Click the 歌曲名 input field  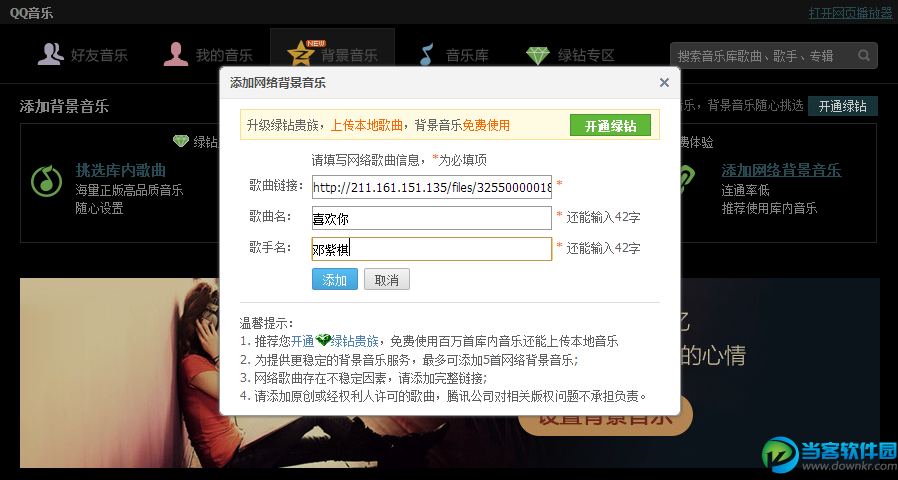pyautogui.click(x=432, y=218)
